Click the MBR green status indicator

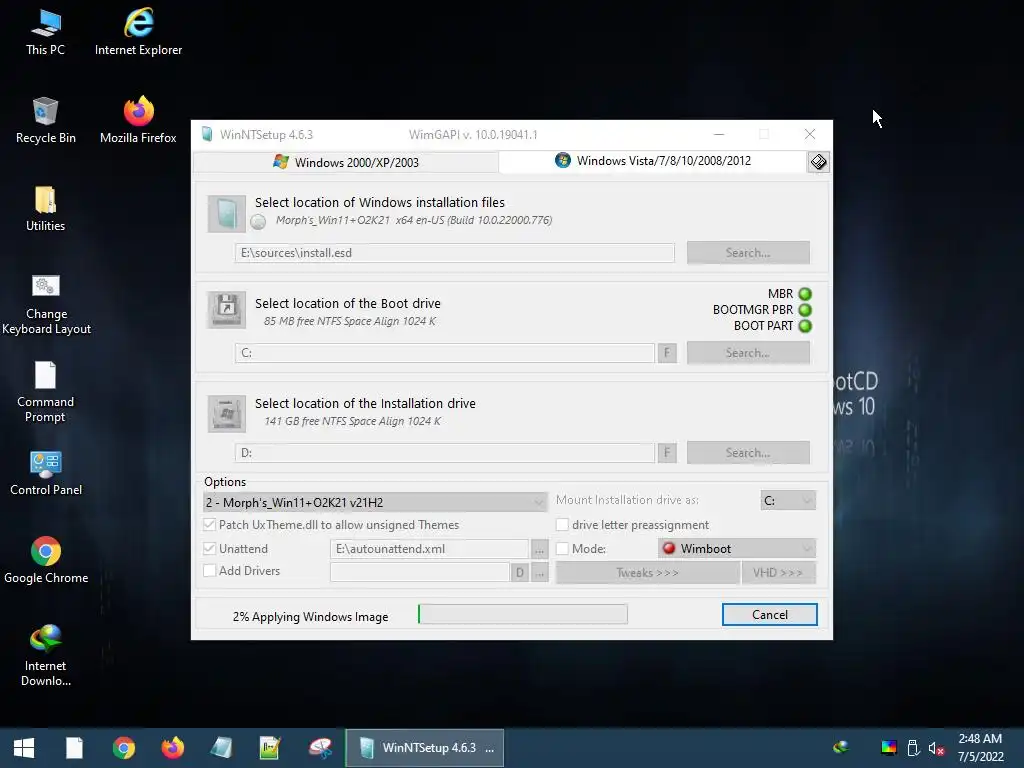(x=805, y=294)
